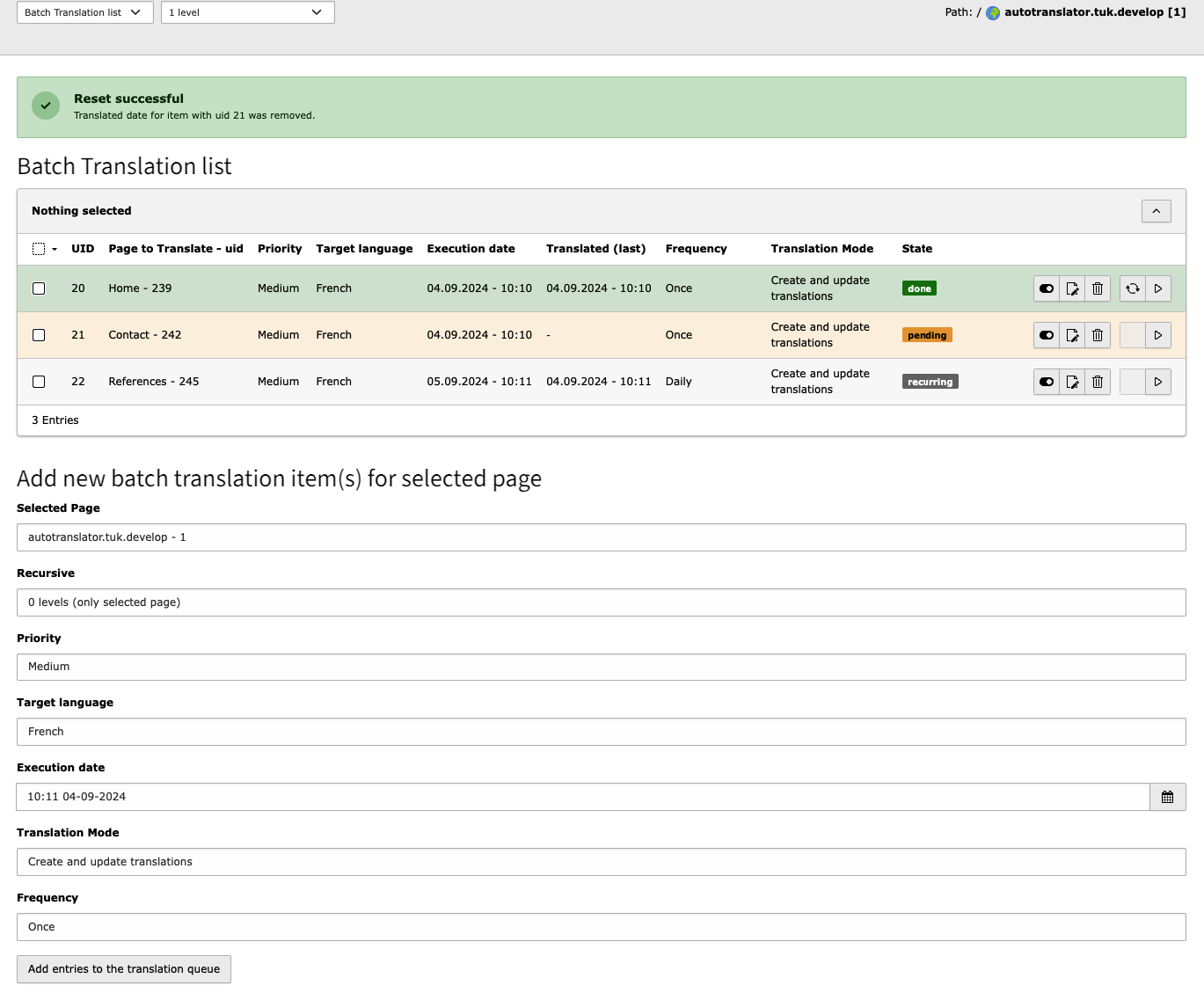
Task: Click the Target language column header
Action: tap(364, 249)
